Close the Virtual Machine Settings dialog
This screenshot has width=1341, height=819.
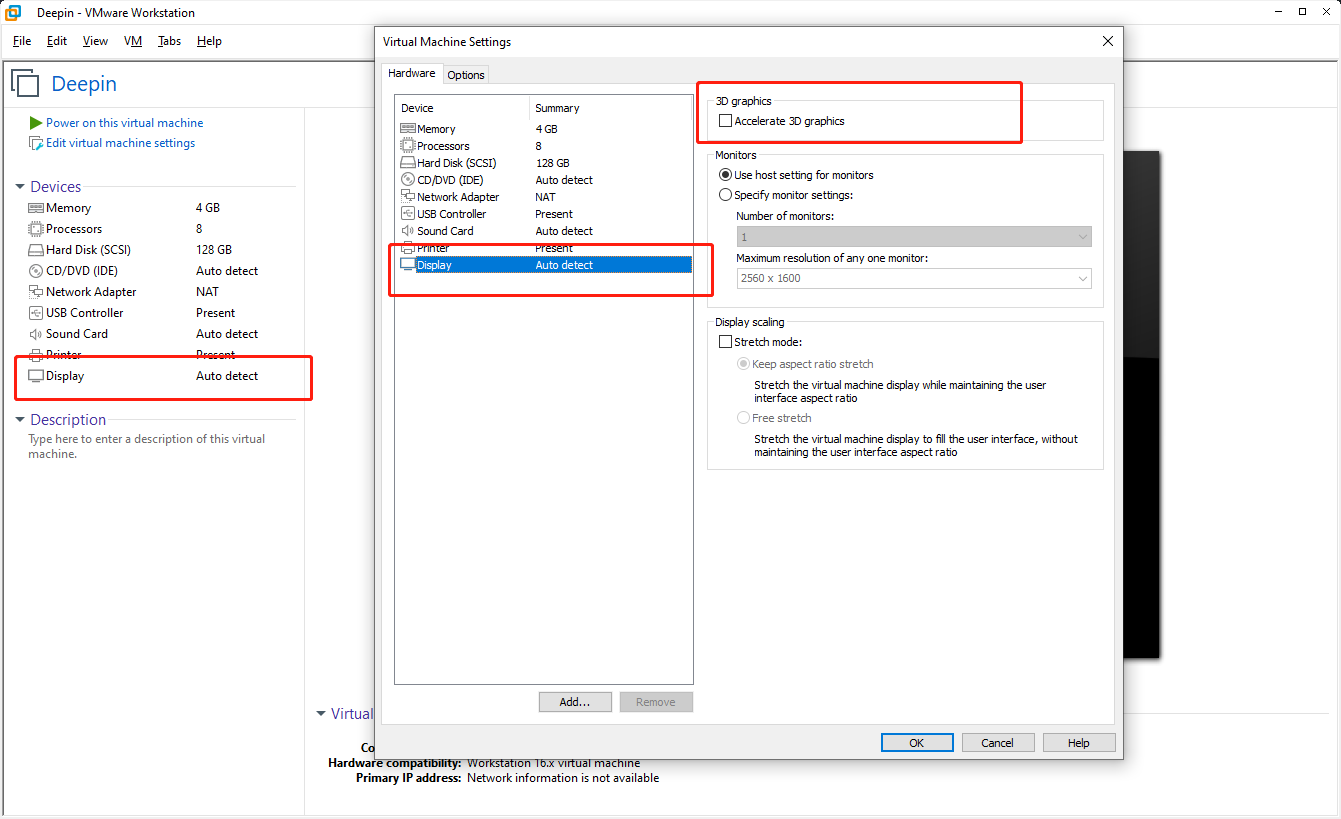click(x=1107, y=41)
